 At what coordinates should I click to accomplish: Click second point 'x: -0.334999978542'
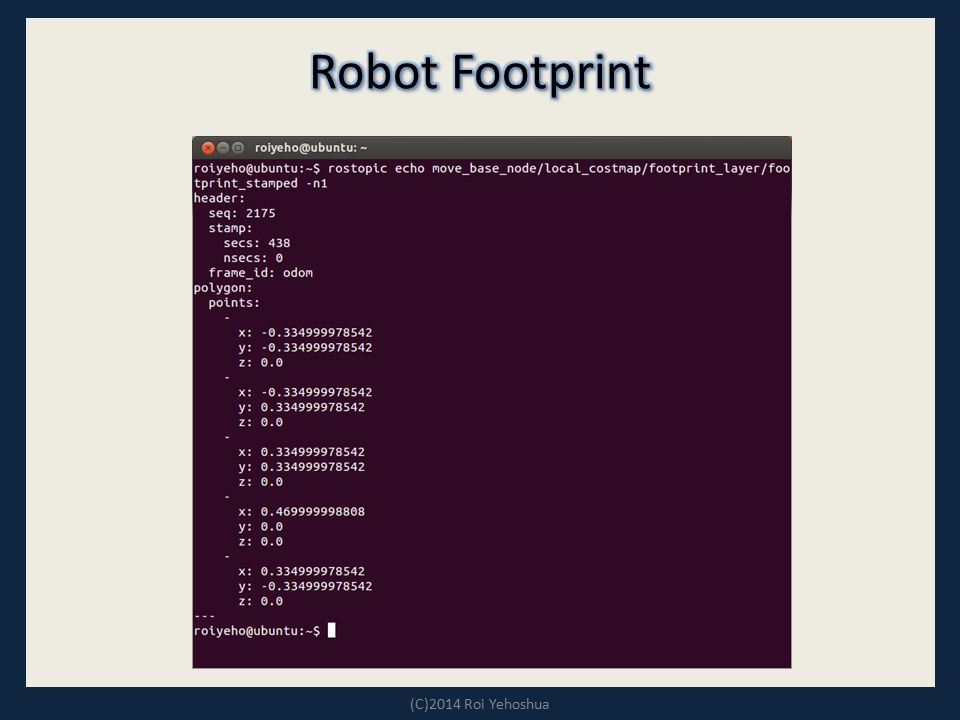305,392
